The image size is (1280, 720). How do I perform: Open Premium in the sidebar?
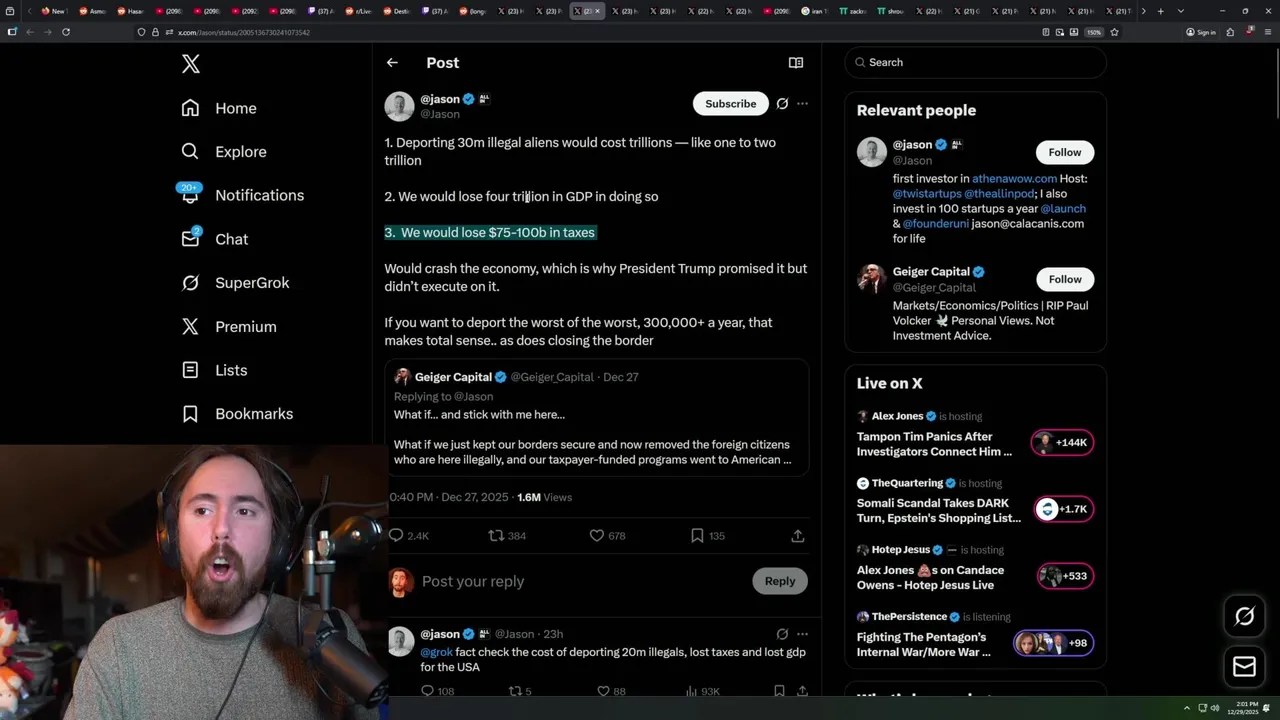(228, 327)
